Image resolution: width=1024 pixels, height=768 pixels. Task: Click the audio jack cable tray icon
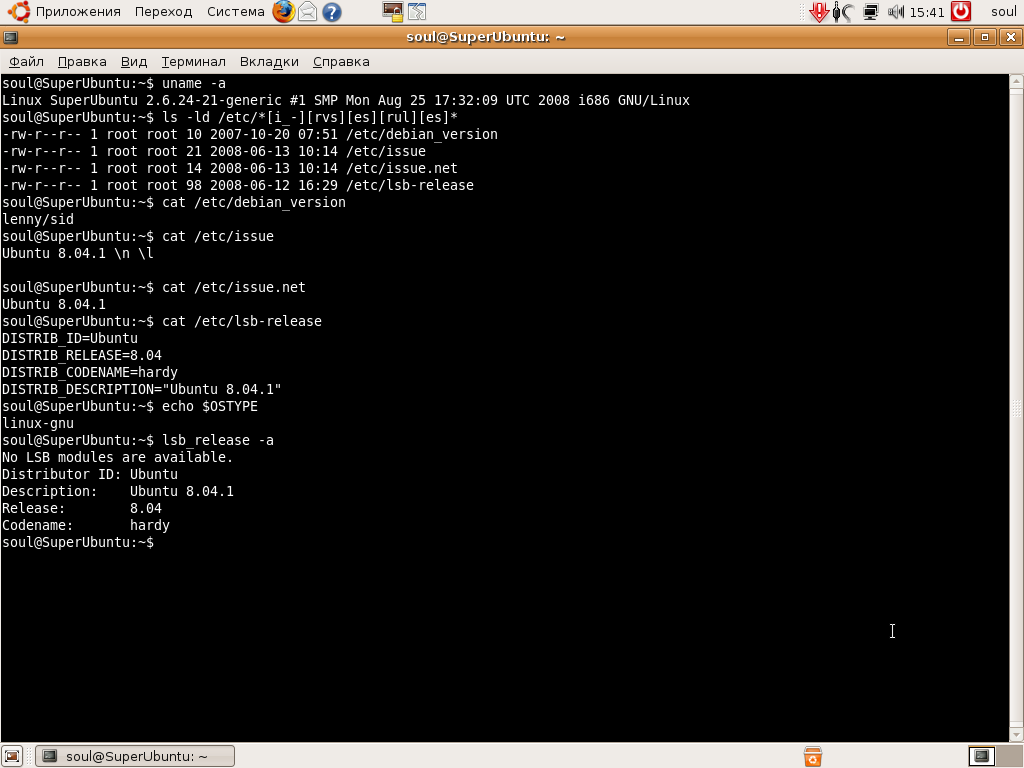point(843,12)
